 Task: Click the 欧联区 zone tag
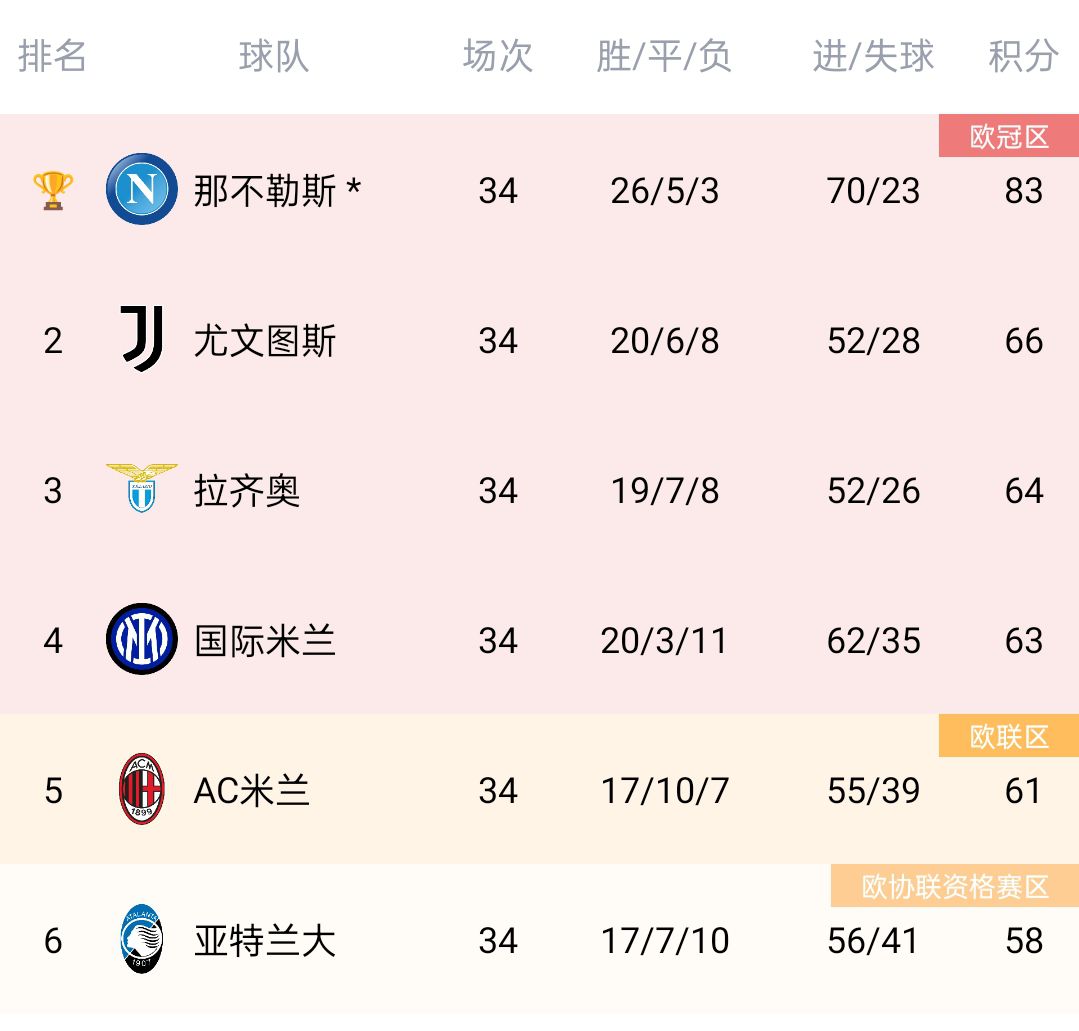point(1009,736)
